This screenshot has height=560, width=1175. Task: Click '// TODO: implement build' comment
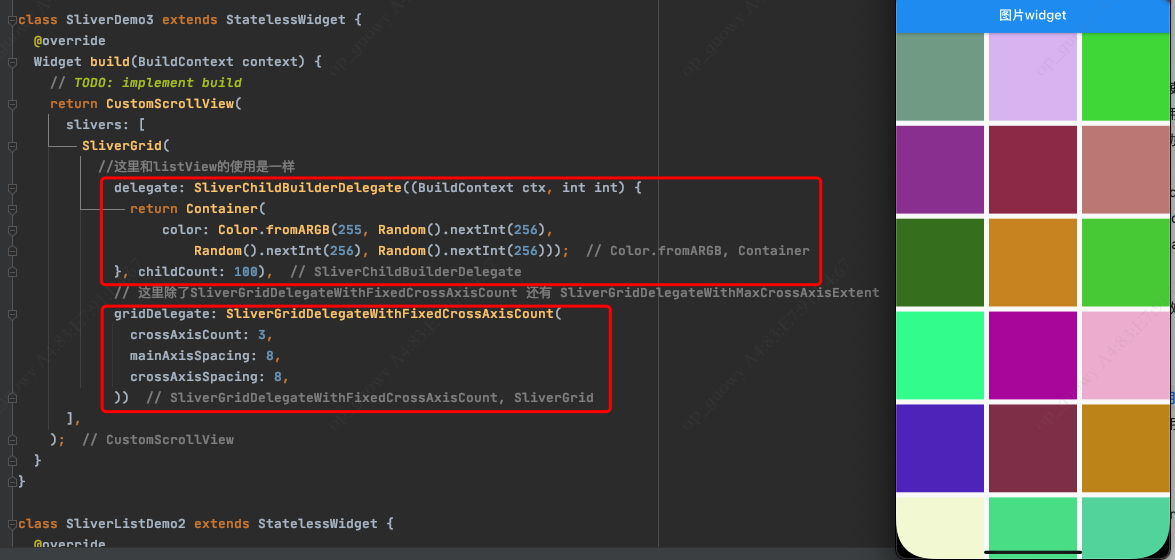click(x=145, y=82)
